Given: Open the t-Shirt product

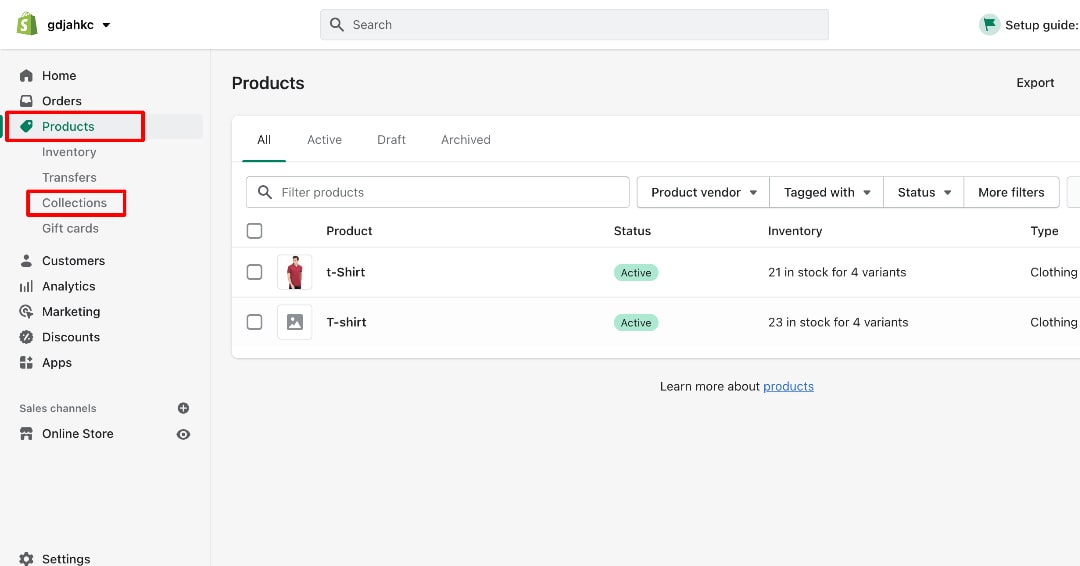Looking at the screenshot, I should 346,272.
